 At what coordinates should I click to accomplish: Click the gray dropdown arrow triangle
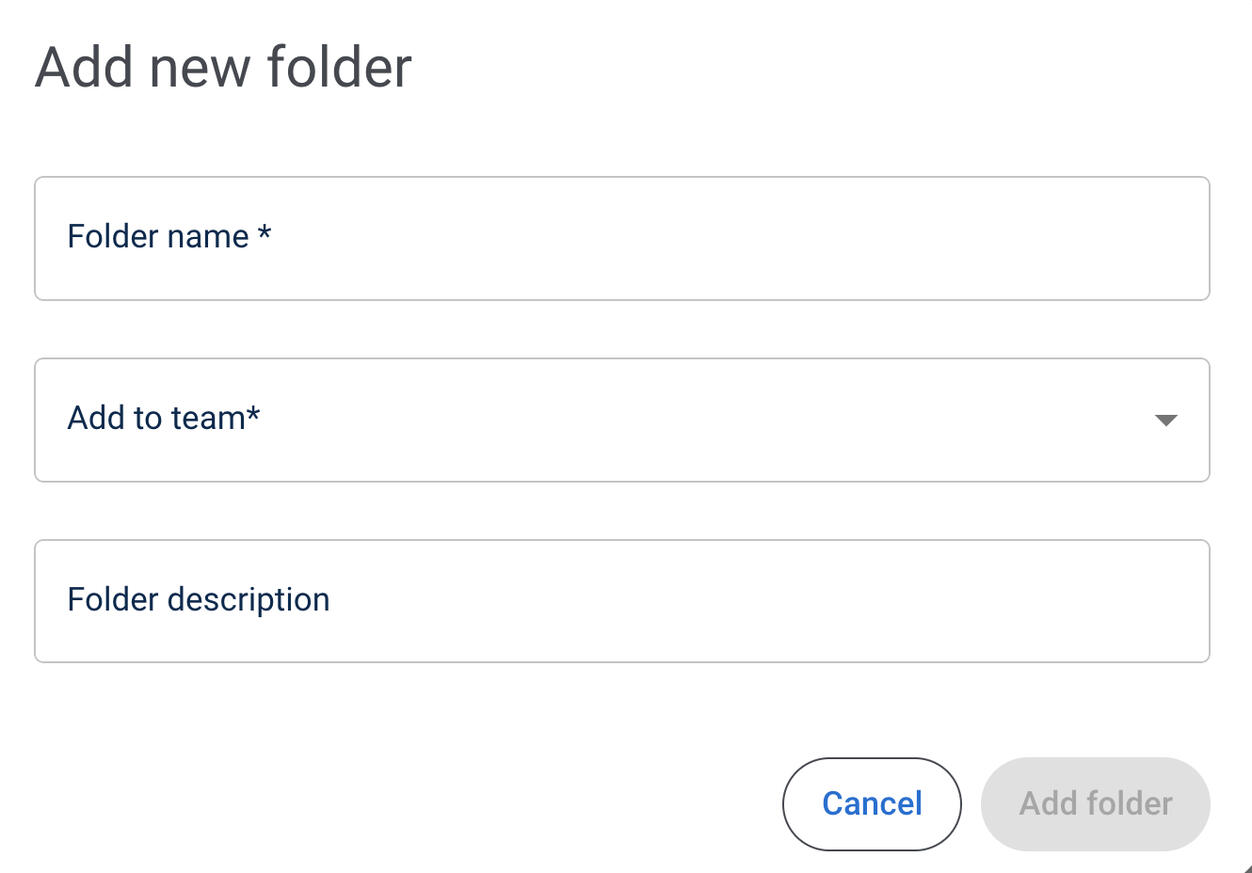point(1165,420)
